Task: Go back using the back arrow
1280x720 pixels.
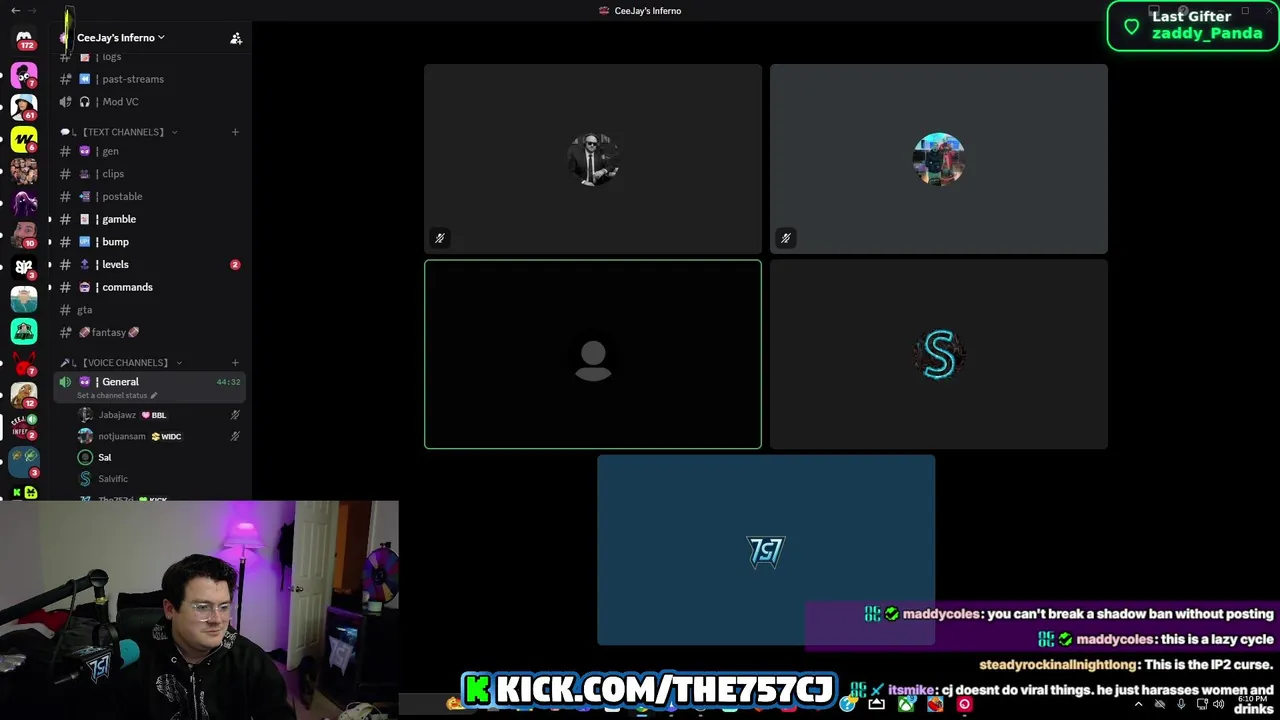Action: pyautogui.click(x=15, y=10)
